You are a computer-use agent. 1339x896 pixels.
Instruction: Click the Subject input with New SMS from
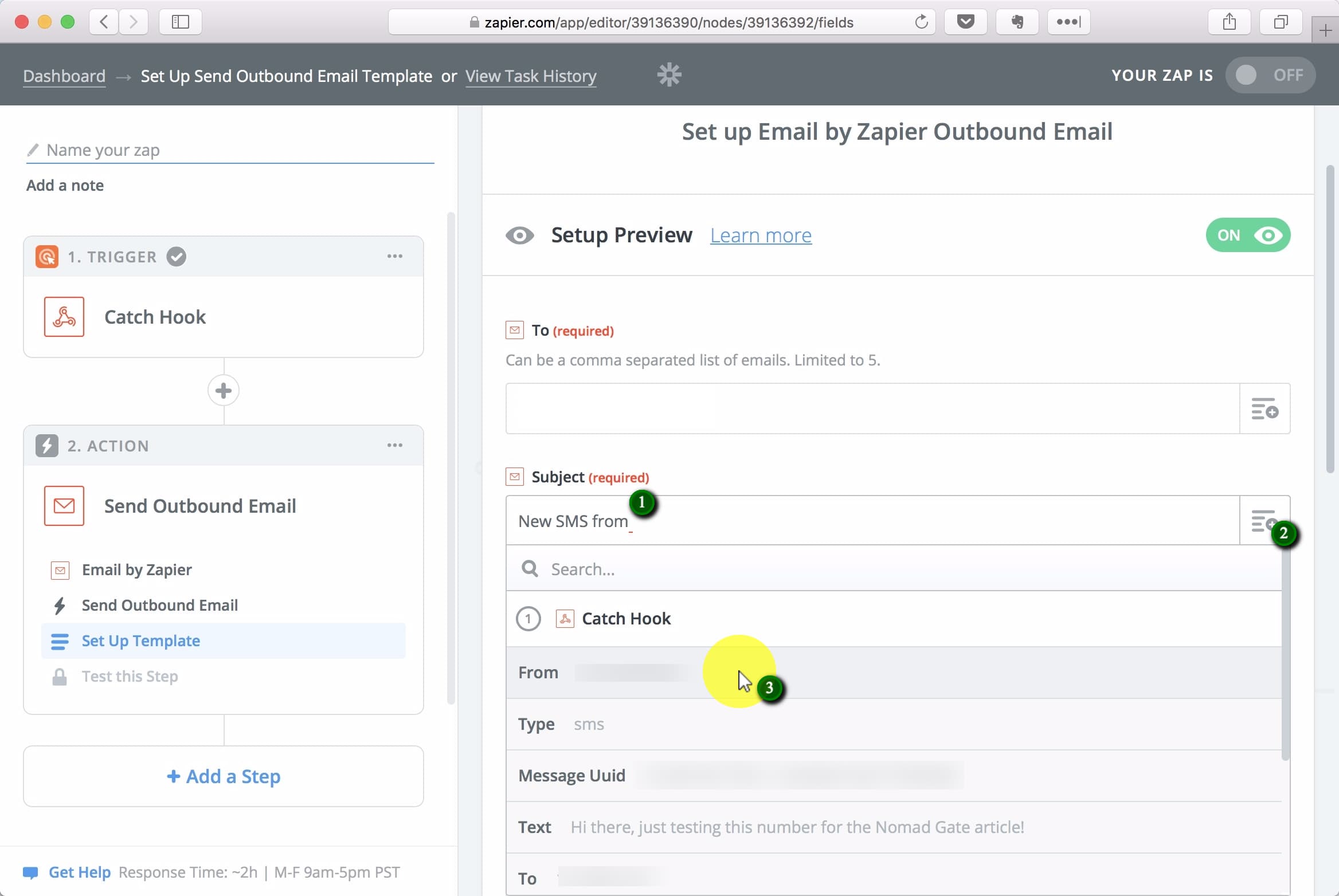point(872,521)
